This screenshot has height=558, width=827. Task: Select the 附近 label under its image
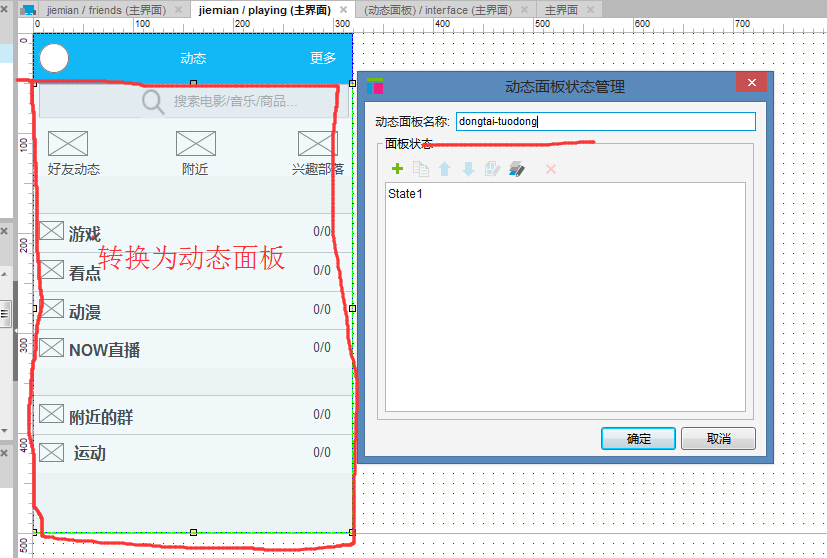click(x=195, y=169)
